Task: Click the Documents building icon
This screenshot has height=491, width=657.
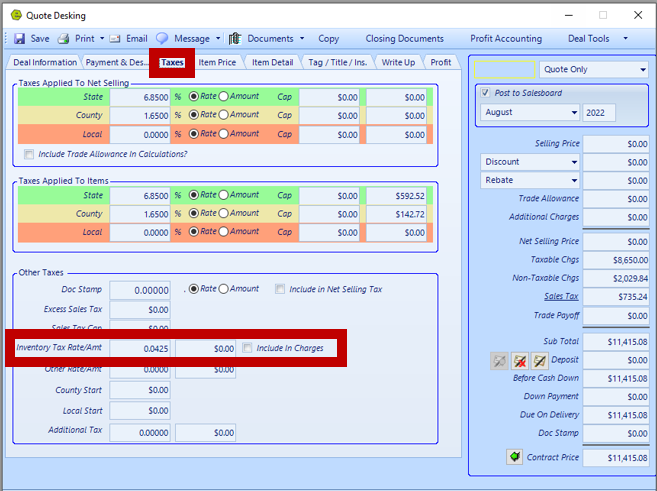Action: pyautogui.click(x=235, y=39)
